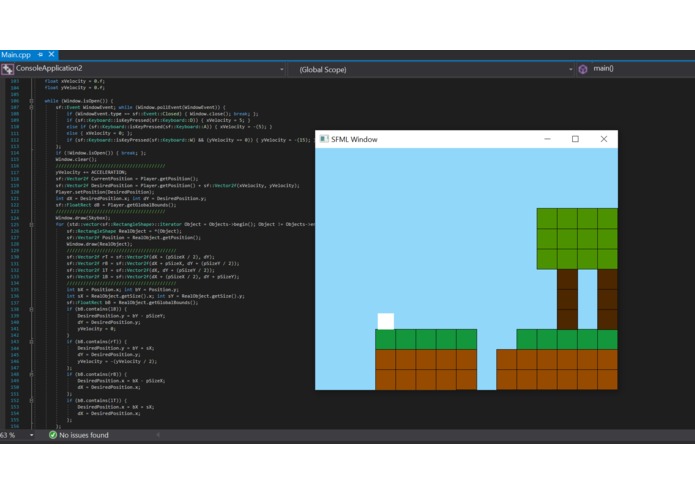Click line 'Window.clear();'
Screen dimensions: 695x494
[76, 159]
